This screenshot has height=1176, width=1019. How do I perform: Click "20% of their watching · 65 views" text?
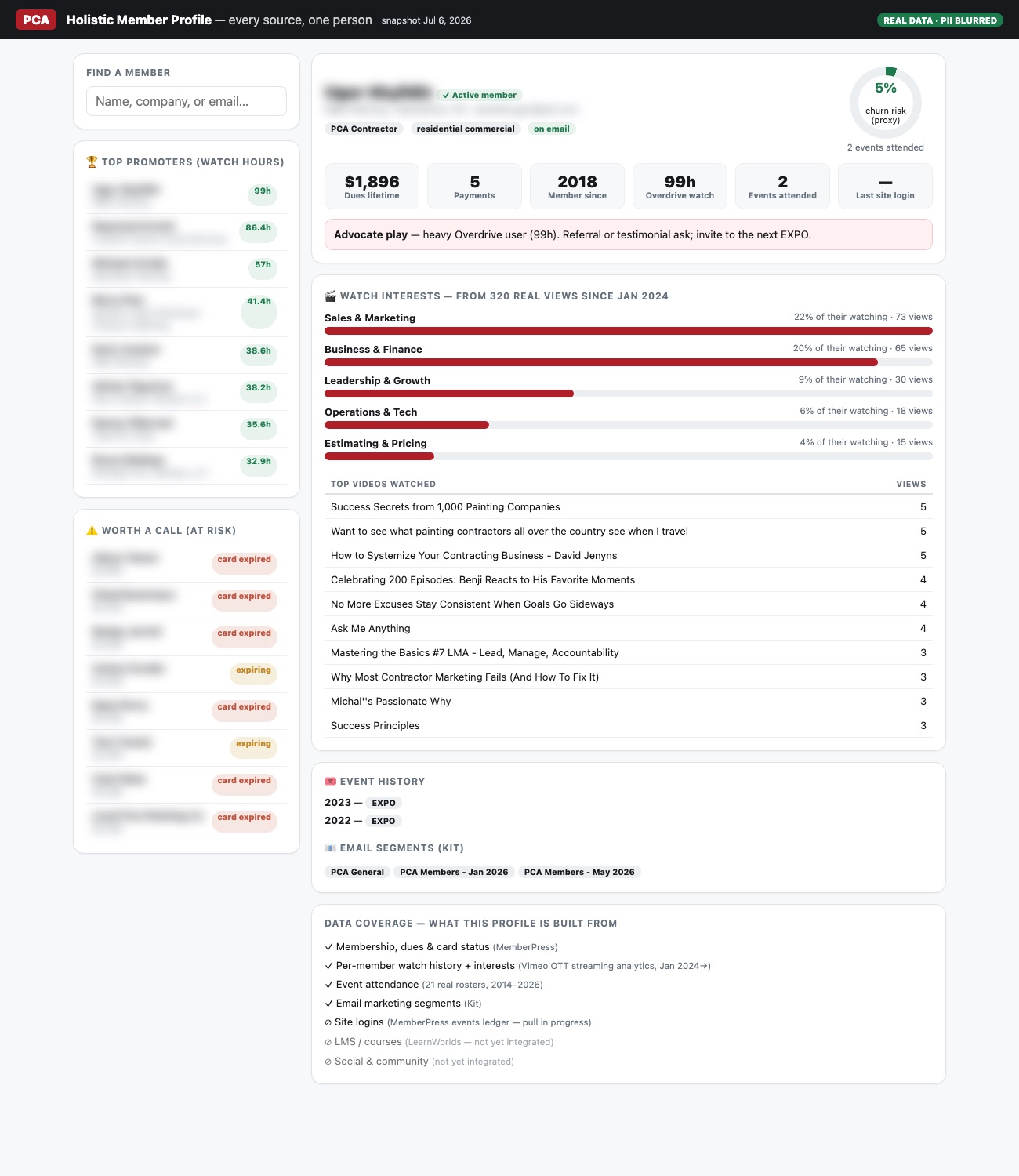point(863,348)
